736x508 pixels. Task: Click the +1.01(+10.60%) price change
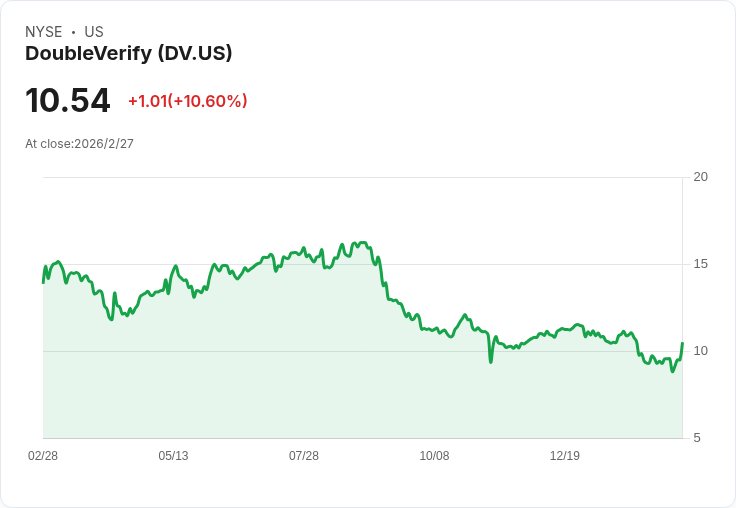pyautogui.click(x=187, y=101)
